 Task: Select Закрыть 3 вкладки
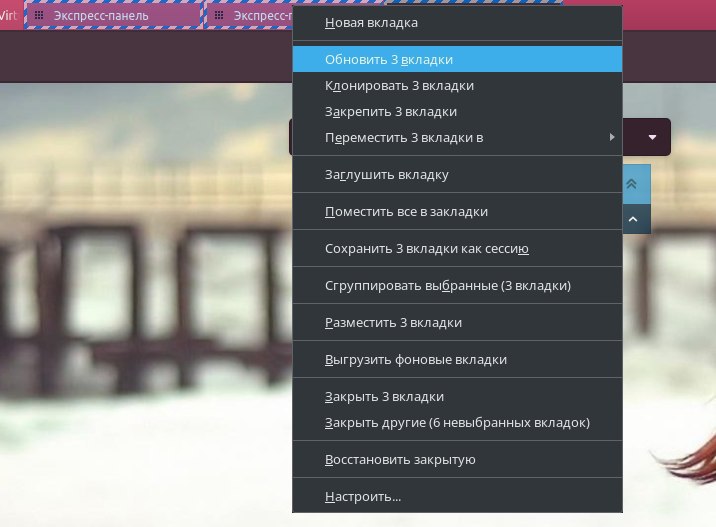457,396
